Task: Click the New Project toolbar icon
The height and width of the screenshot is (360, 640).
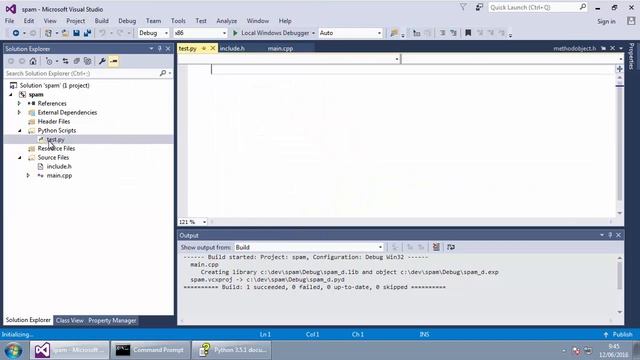Action: (48, 33)
